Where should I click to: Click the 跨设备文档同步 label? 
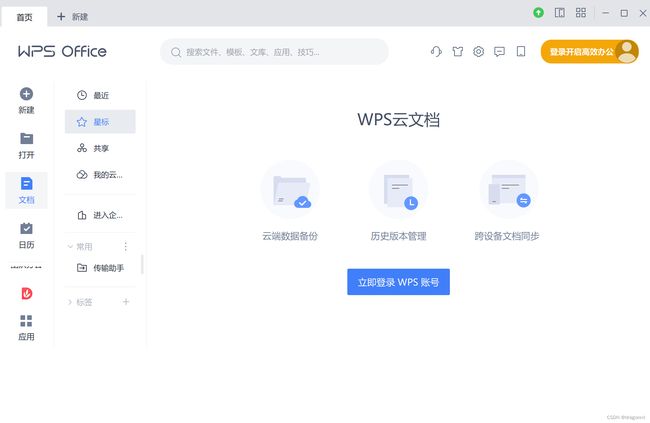pyautogui.click(x=507, y=236)
